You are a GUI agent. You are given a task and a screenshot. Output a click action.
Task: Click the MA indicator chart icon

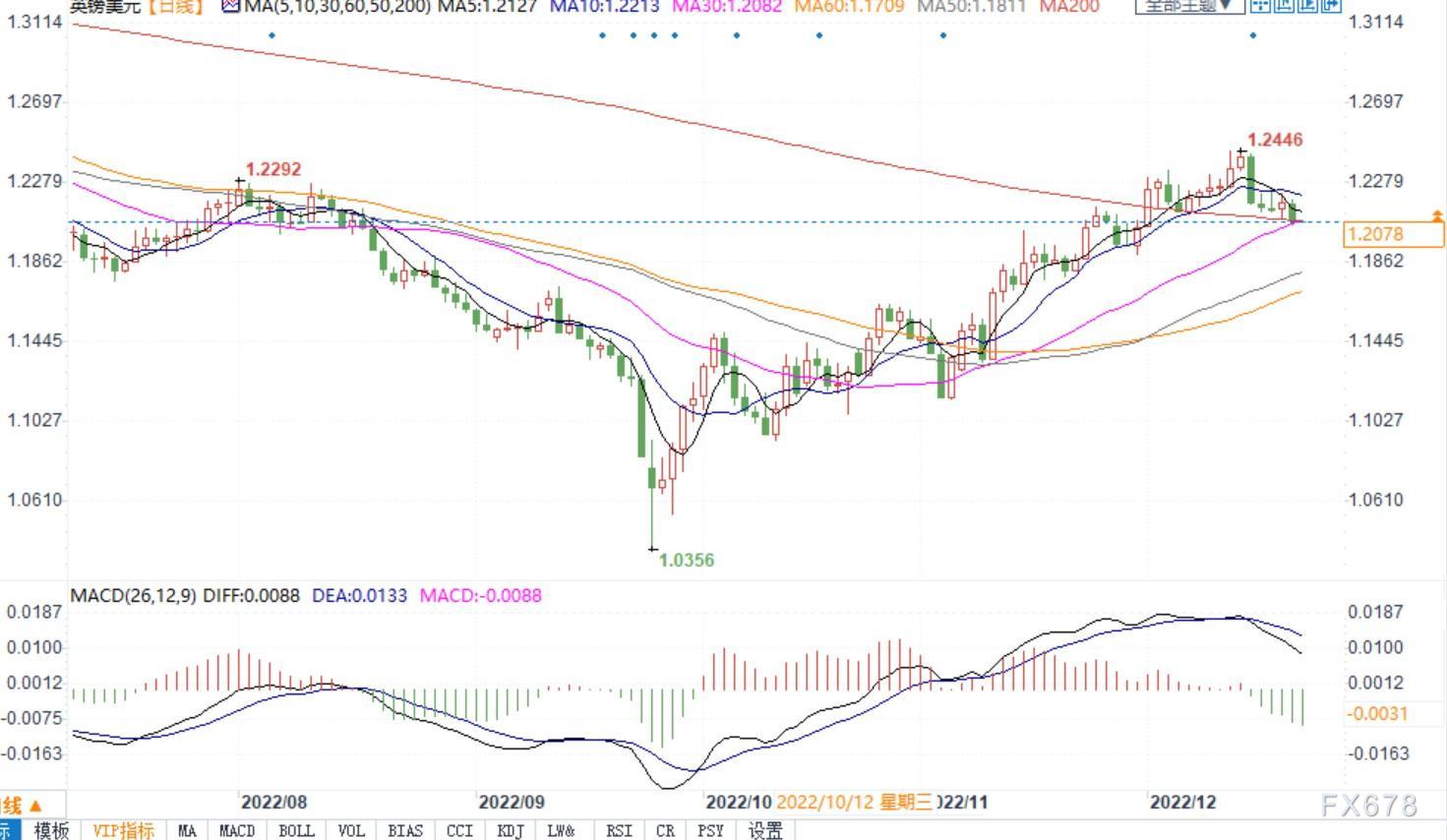click(x=231, y=6)
